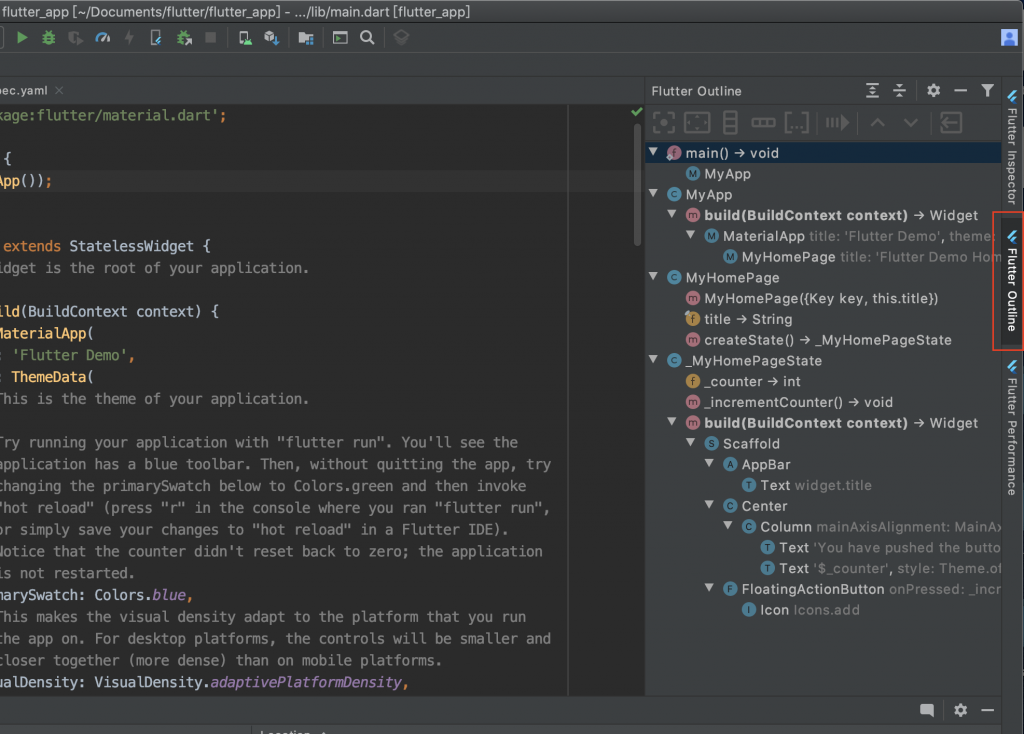Collapse the MaterialApp tree node
This screenshot has width=1024, height=734.
tap(691, 236)
